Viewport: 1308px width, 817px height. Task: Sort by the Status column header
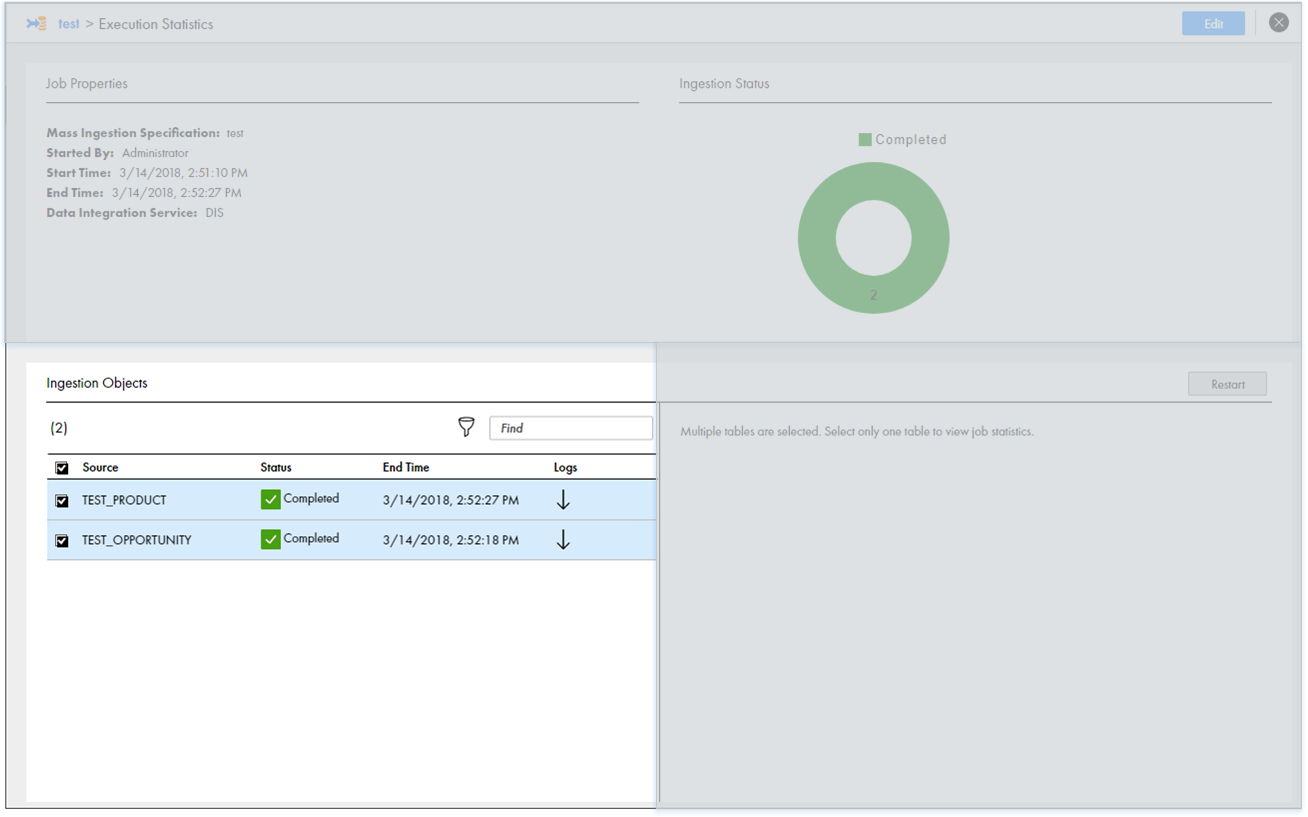pos(276,467)
